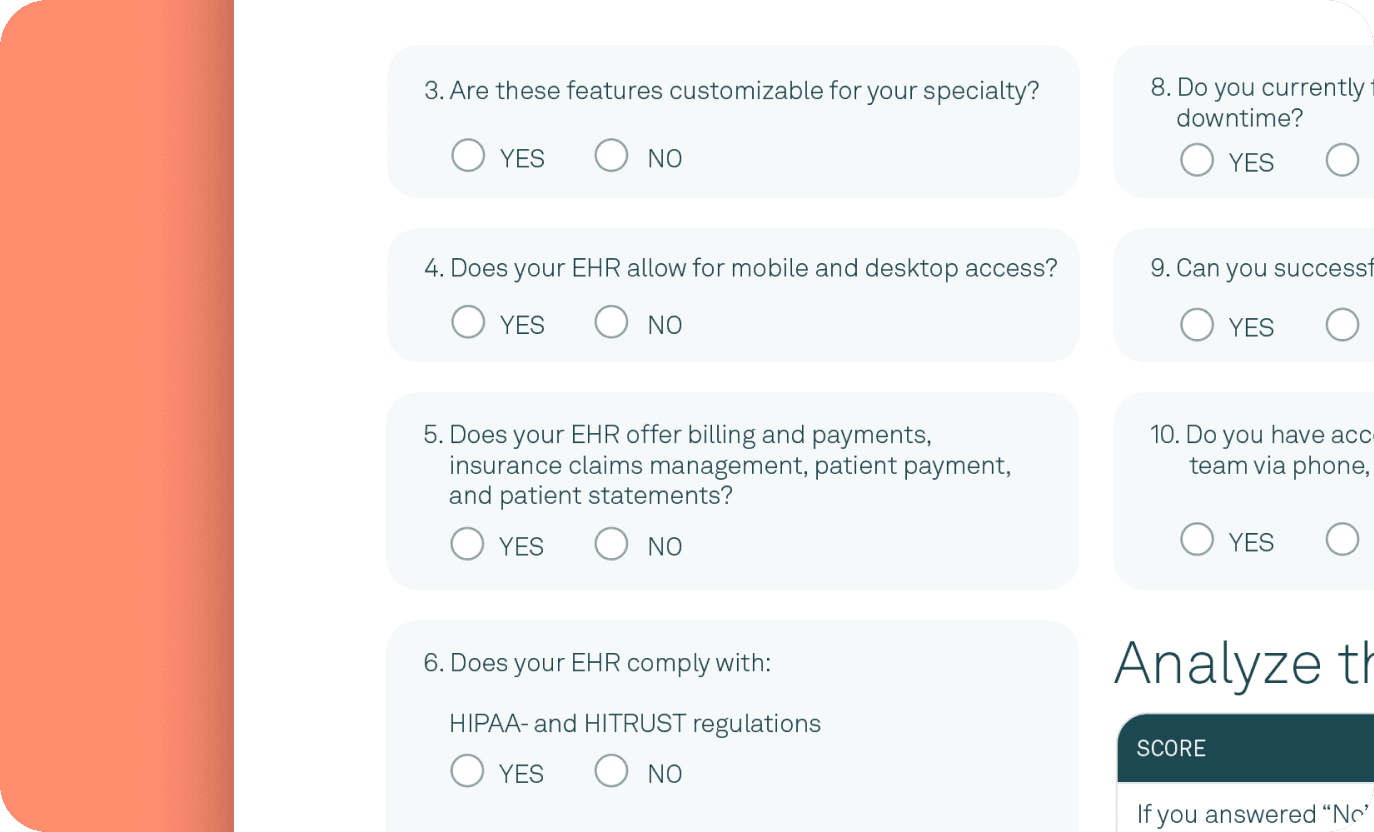1374x832 pixels.
Task: Click the "Does your EHR comply with" text
Action: tap(597, 663)
